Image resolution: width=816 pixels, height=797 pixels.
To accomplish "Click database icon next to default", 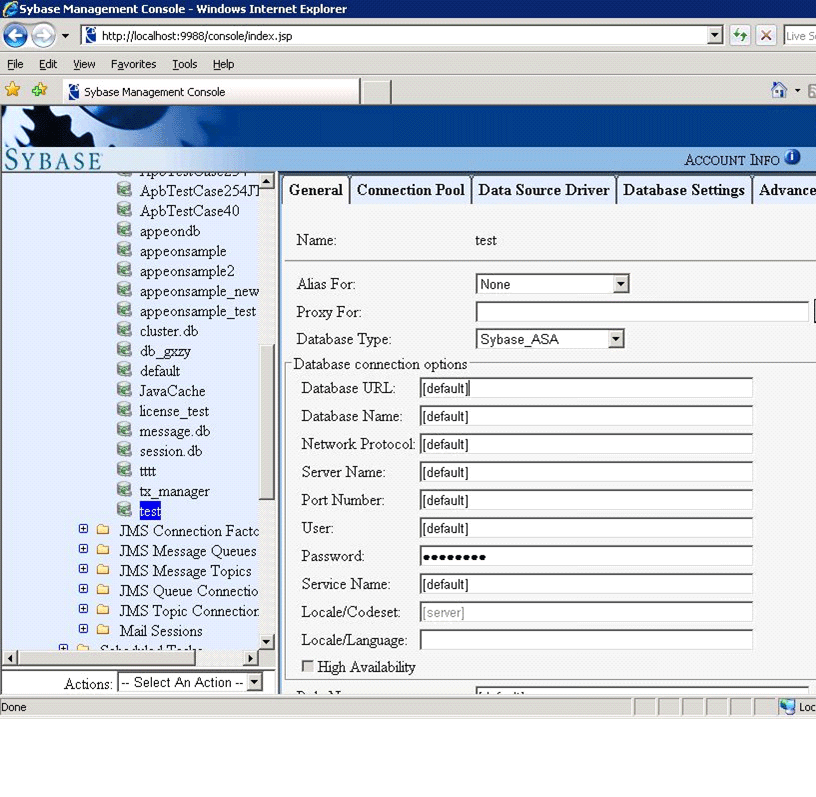I will pyautogui.click(x=124, y=370).
